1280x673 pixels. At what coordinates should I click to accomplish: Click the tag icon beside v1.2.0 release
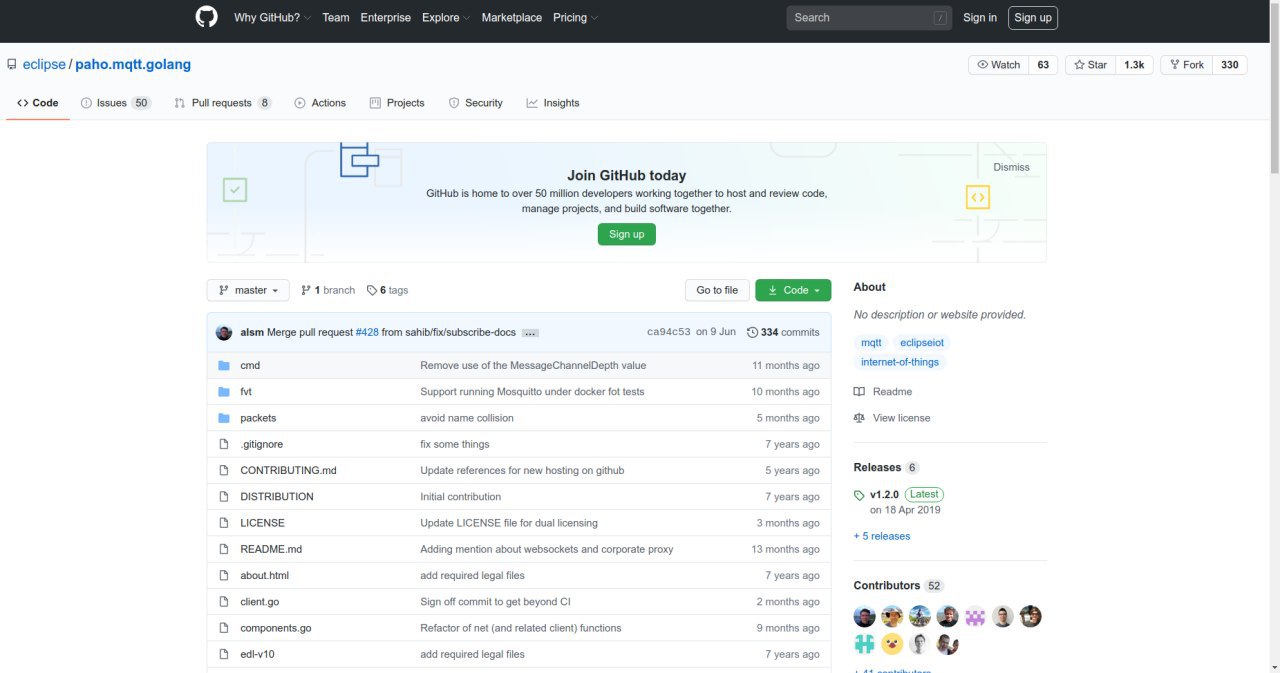(x=859, y=495)
